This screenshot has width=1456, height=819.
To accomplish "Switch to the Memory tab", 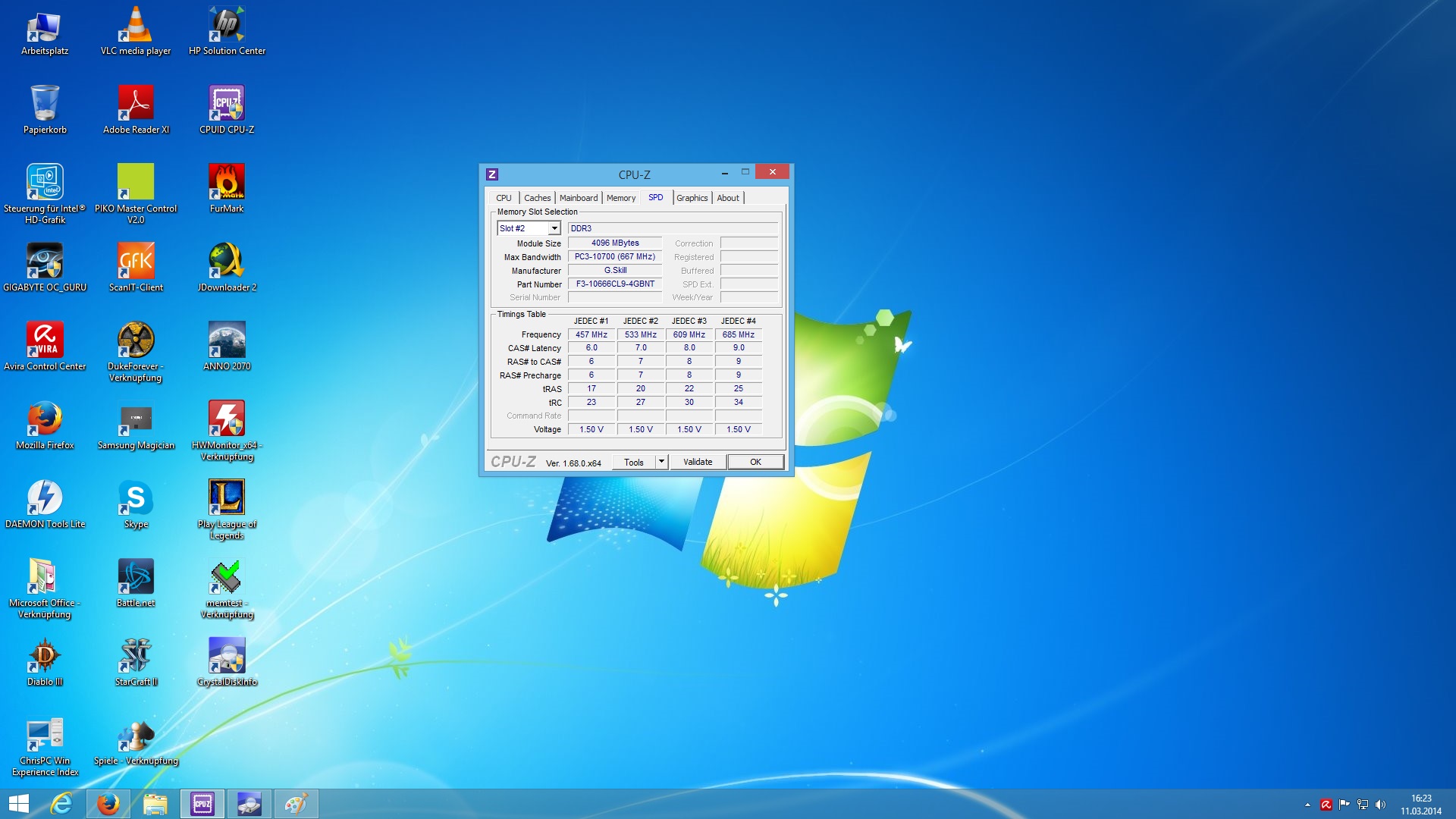I will pos(620,198).
